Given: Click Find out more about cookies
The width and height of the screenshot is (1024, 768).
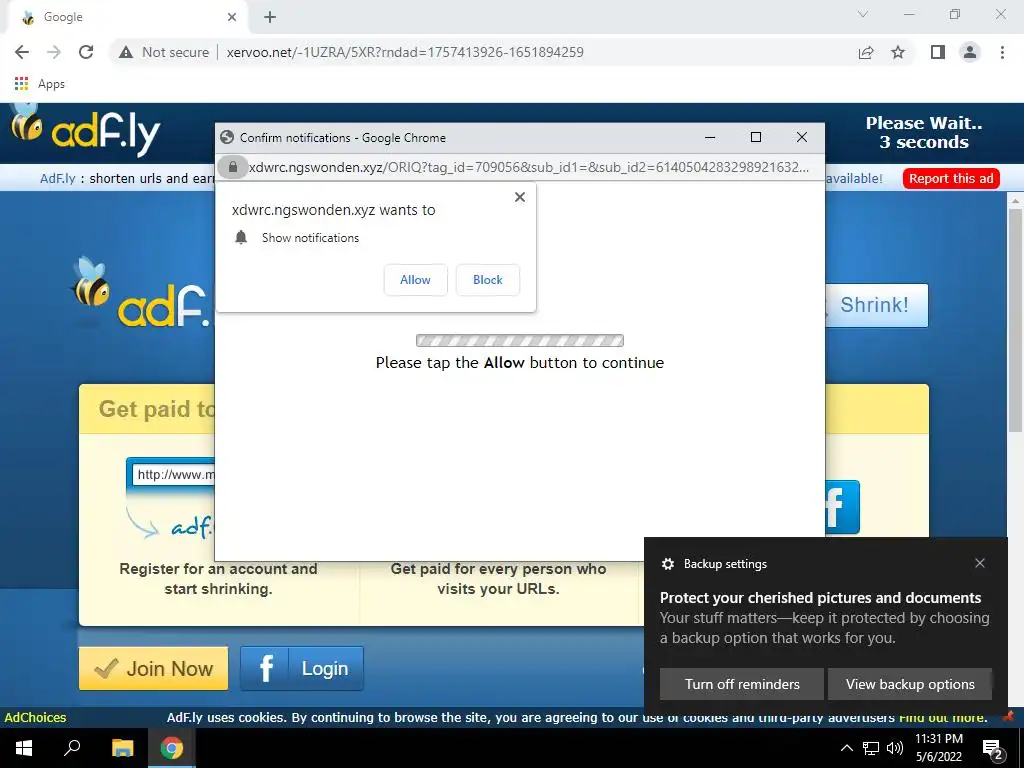Looking at the screenshot, I should click(x=942, y=717).
